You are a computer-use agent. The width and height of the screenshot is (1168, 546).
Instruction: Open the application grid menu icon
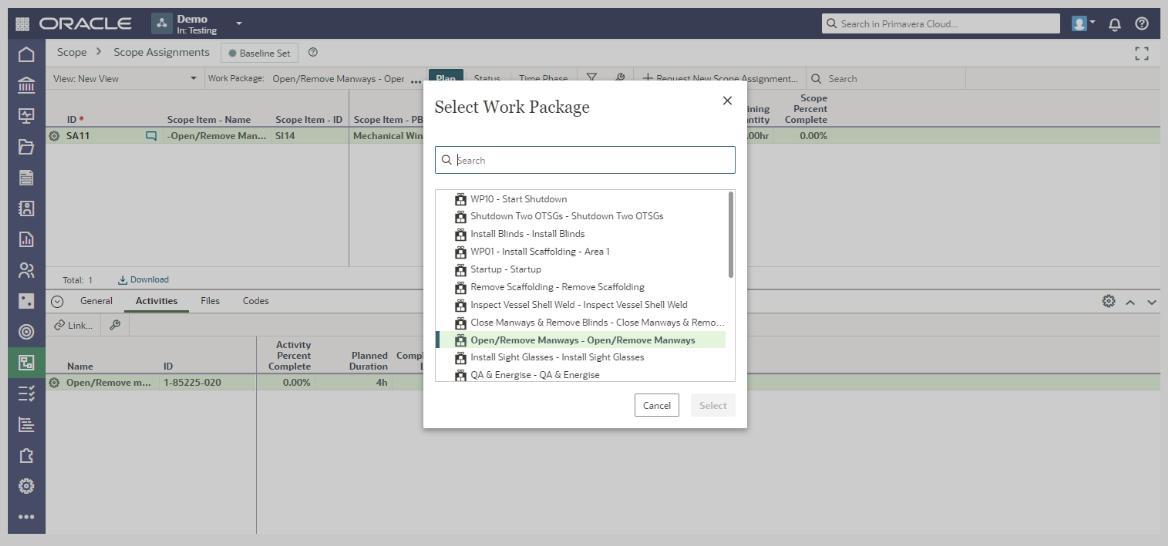(x=22, y=24)
